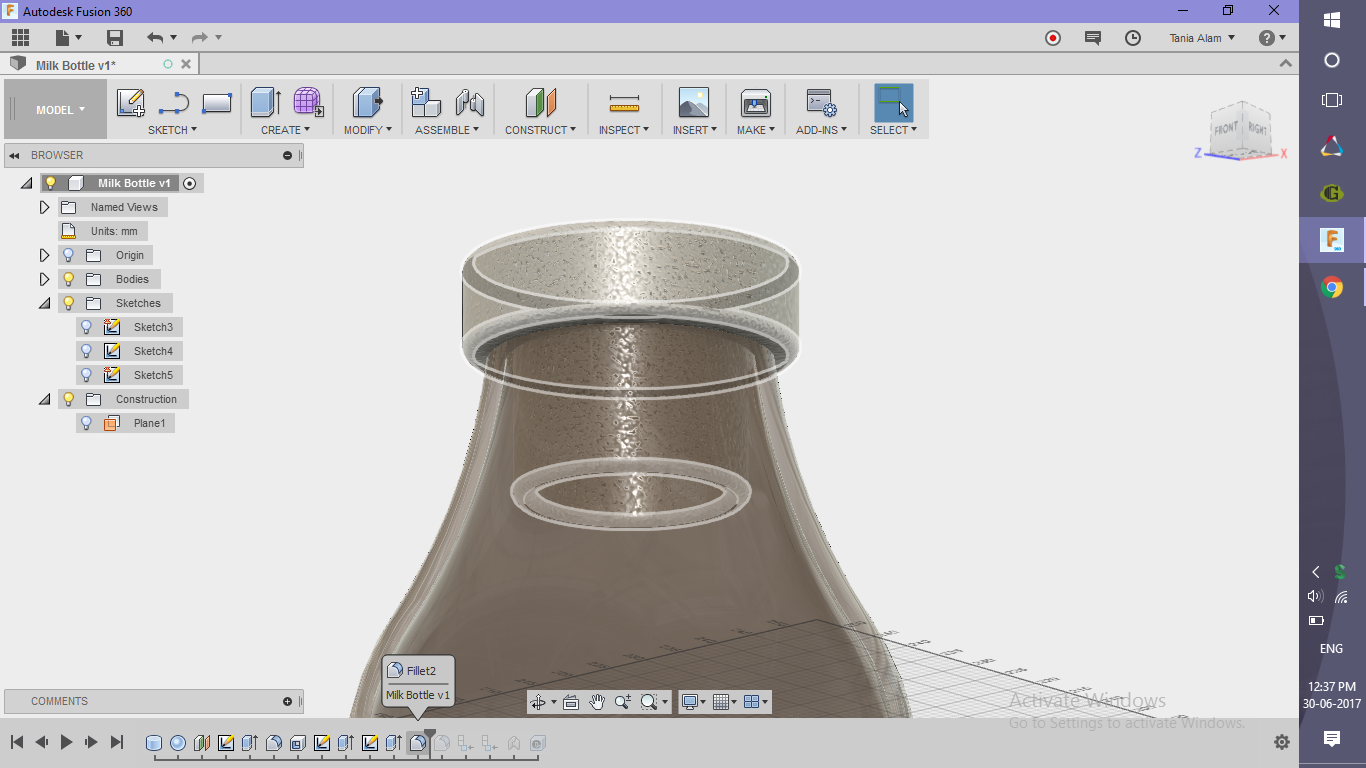Collapse the Construction folder
Viewport: 1366px width, 768px height.
44,399
